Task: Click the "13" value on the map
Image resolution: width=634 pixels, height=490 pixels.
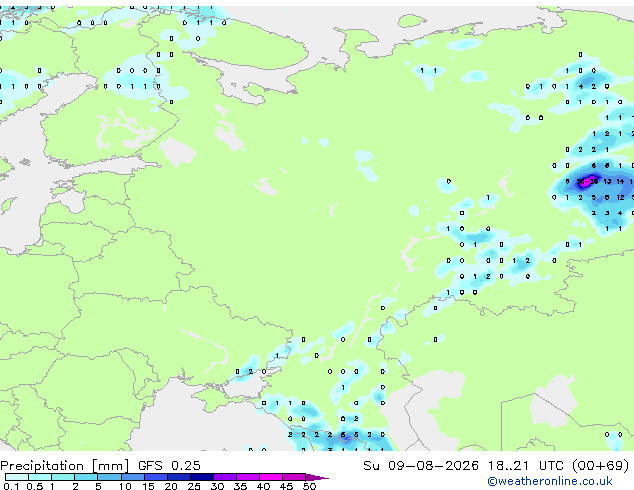Action: click(x=607, y=182)
